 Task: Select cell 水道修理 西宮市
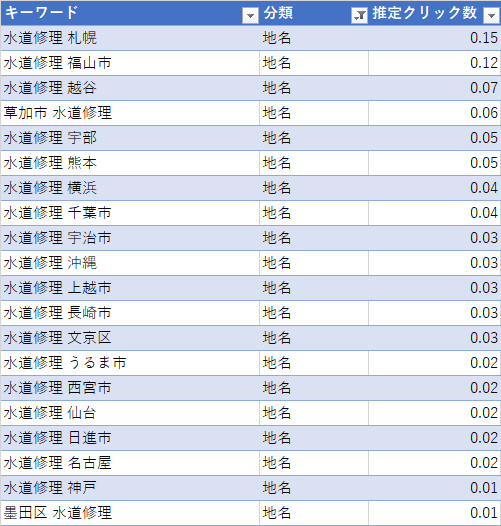click(x=130, y=388)
